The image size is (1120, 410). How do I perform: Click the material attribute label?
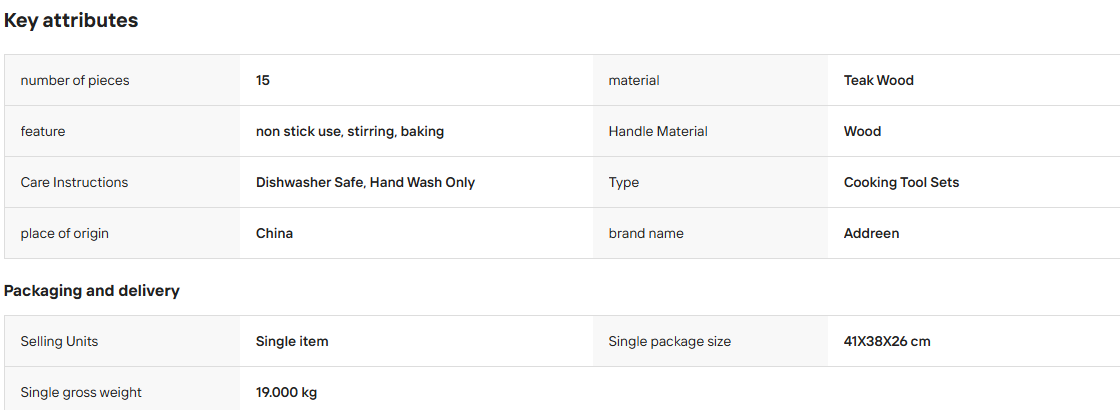[634, 81]
